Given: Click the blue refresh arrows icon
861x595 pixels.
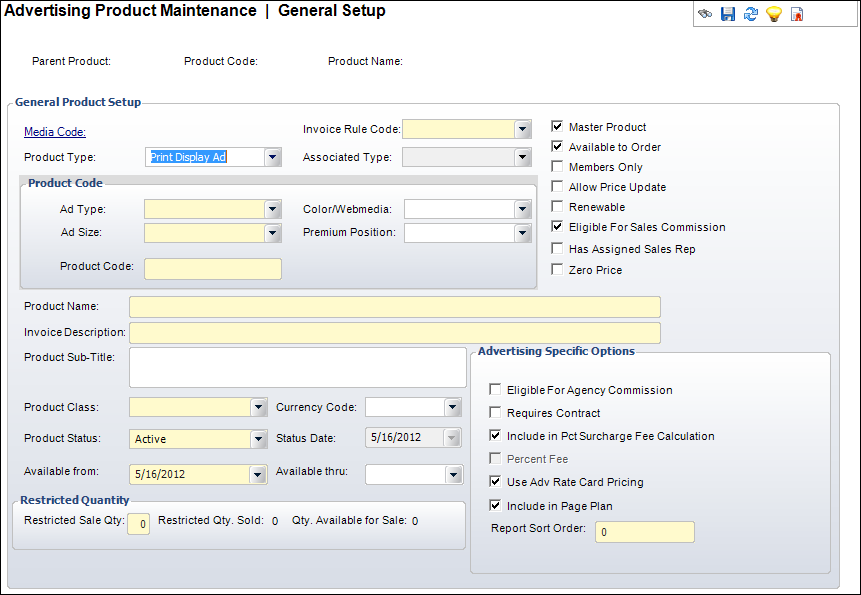Looking at the screenshot, I should tap(751, 14).
